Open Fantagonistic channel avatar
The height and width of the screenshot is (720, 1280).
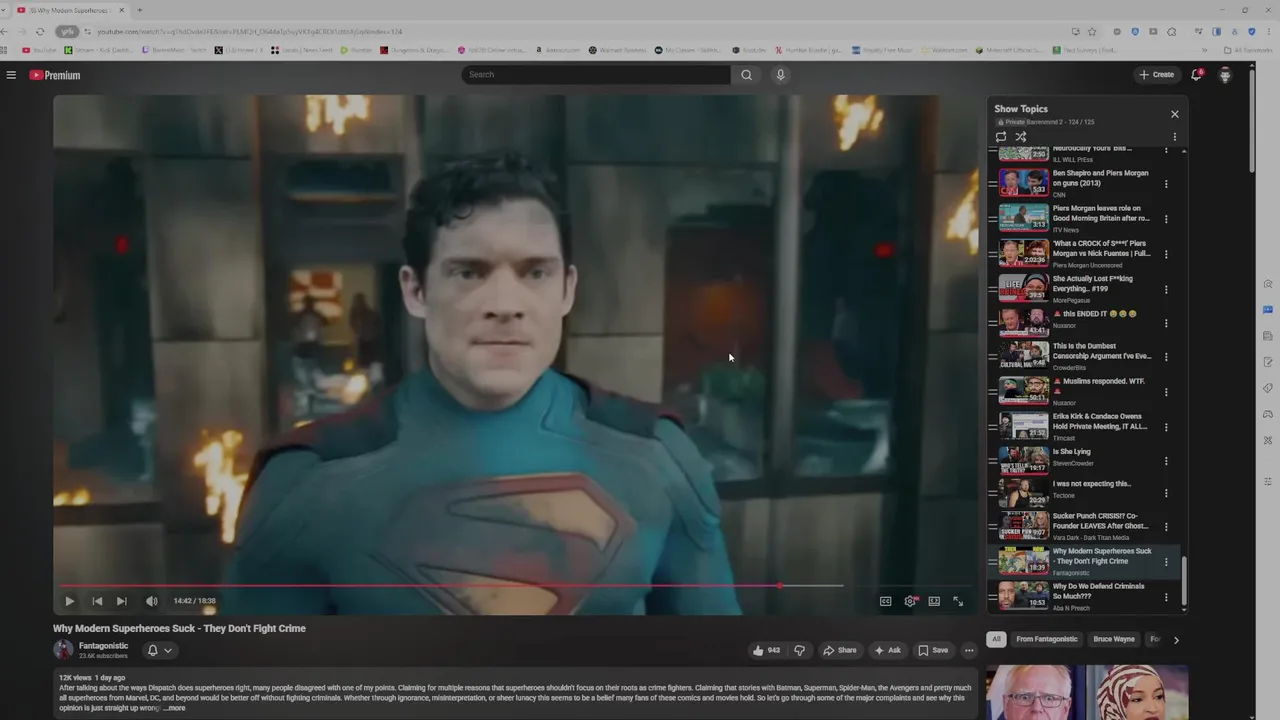coord(63,650)
